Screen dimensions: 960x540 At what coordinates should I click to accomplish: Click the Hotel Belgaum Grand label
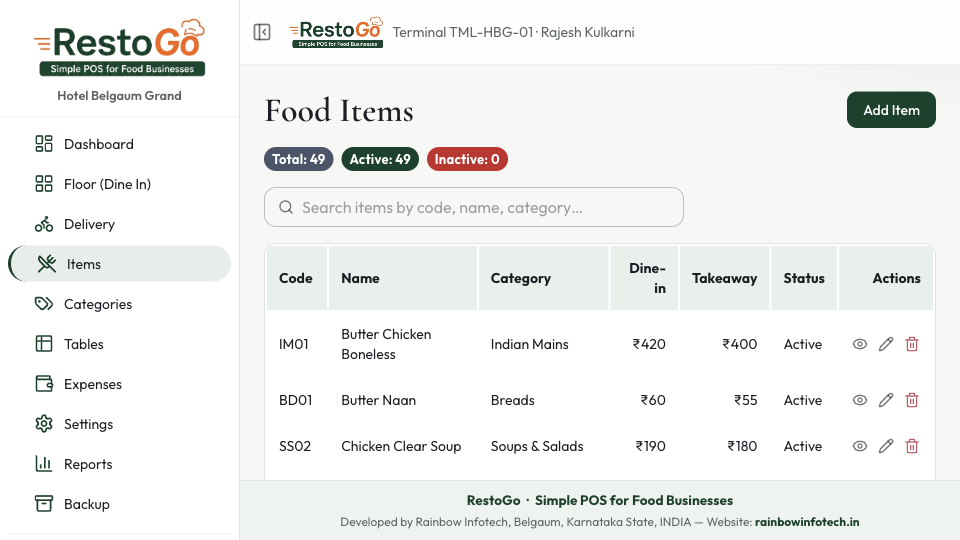tap(119, 96)
